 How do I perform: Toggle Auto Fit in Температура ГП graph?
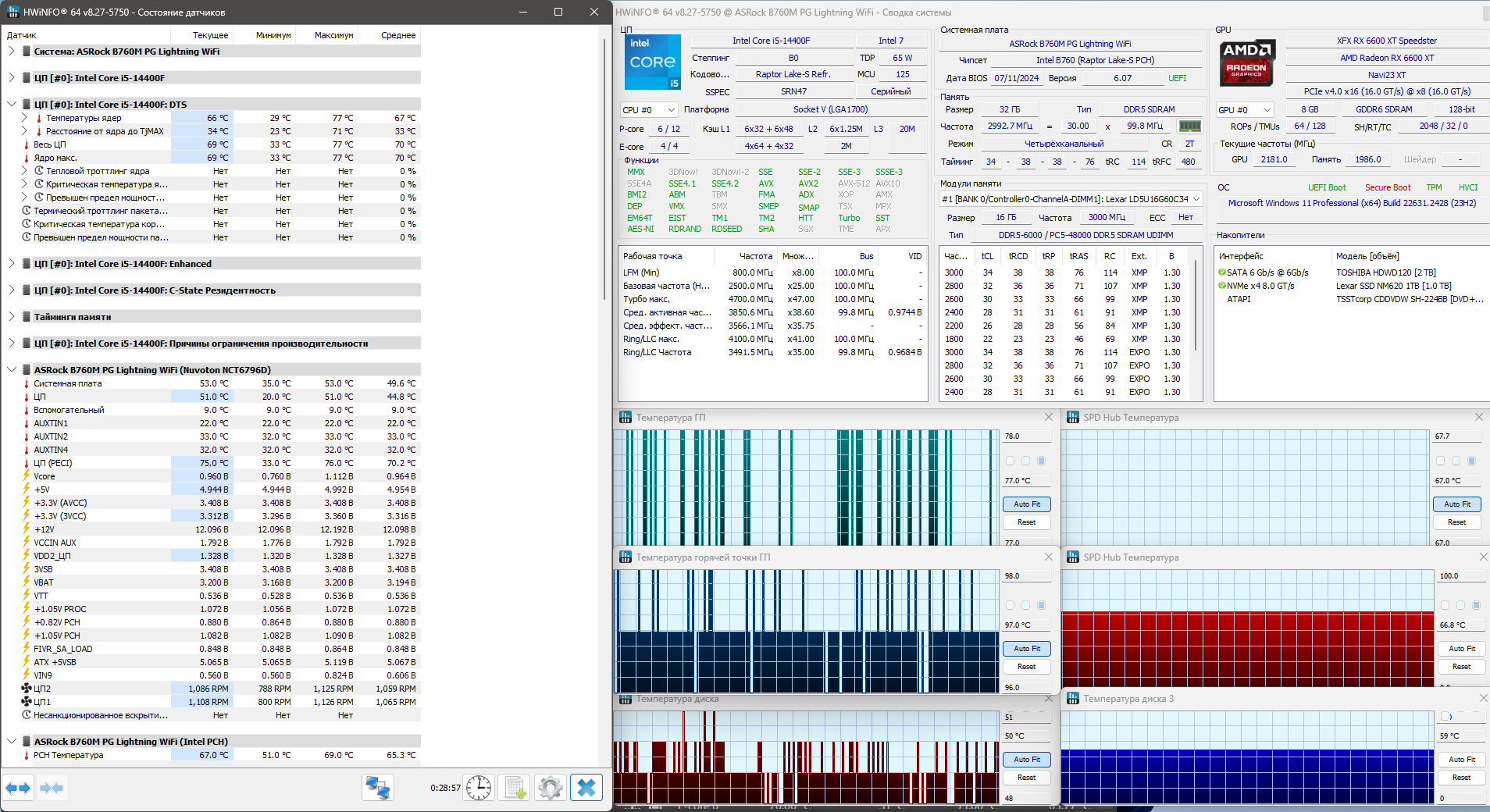click(x=1026, y=504)
